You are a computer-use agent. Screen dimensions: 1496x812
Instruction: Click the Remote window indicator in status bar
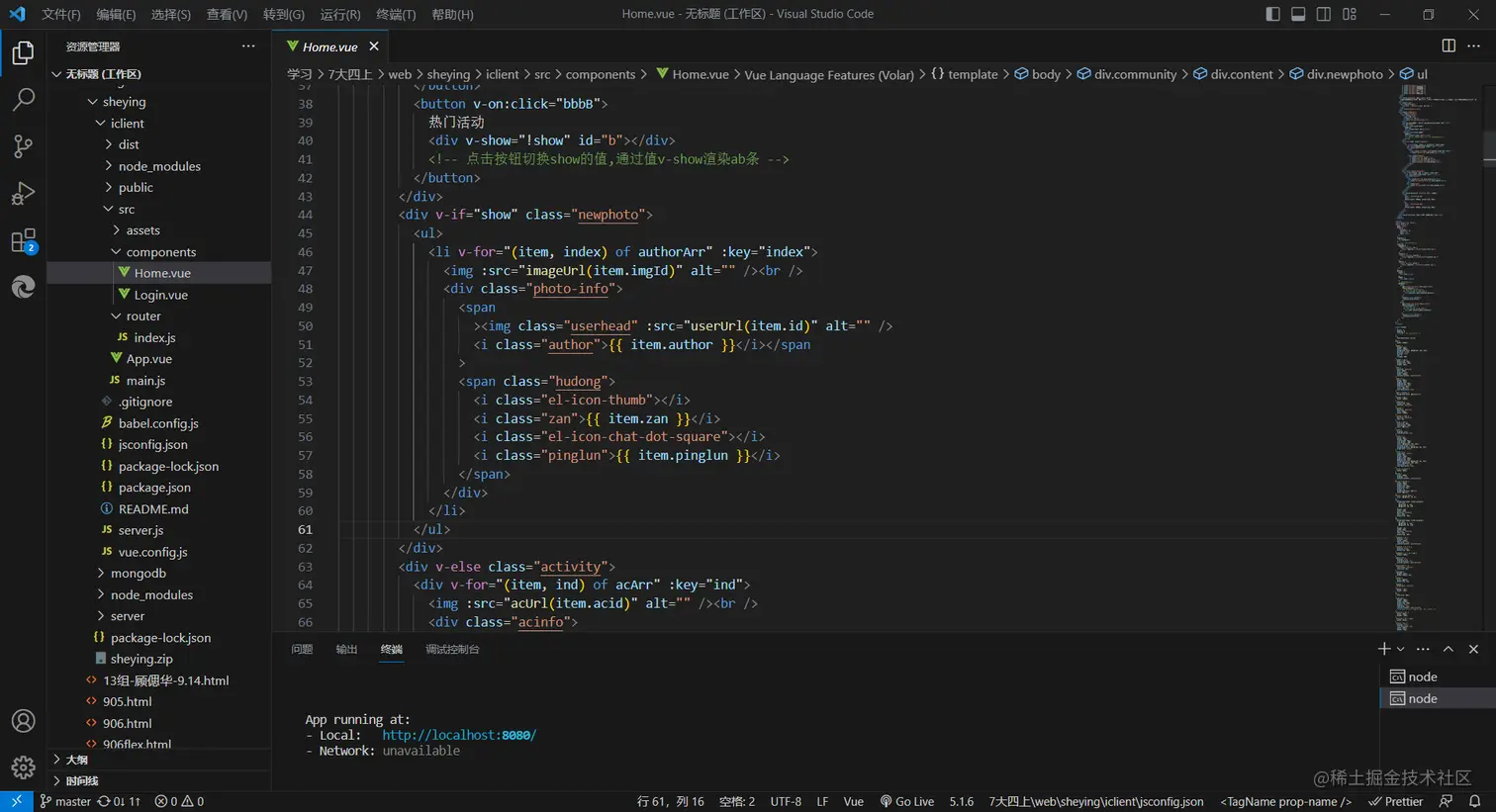point(16,801)
